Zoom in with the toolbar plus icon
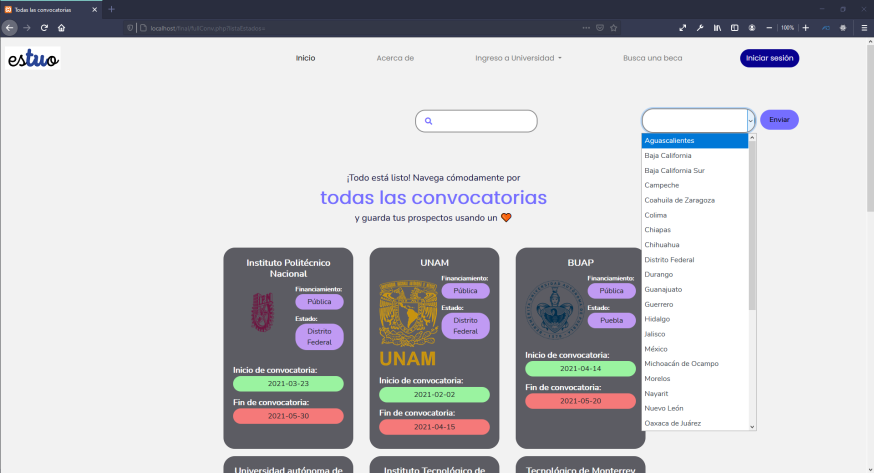Image resolution: width=874 pixels, height=473 pixels. (x=805, y=28)
